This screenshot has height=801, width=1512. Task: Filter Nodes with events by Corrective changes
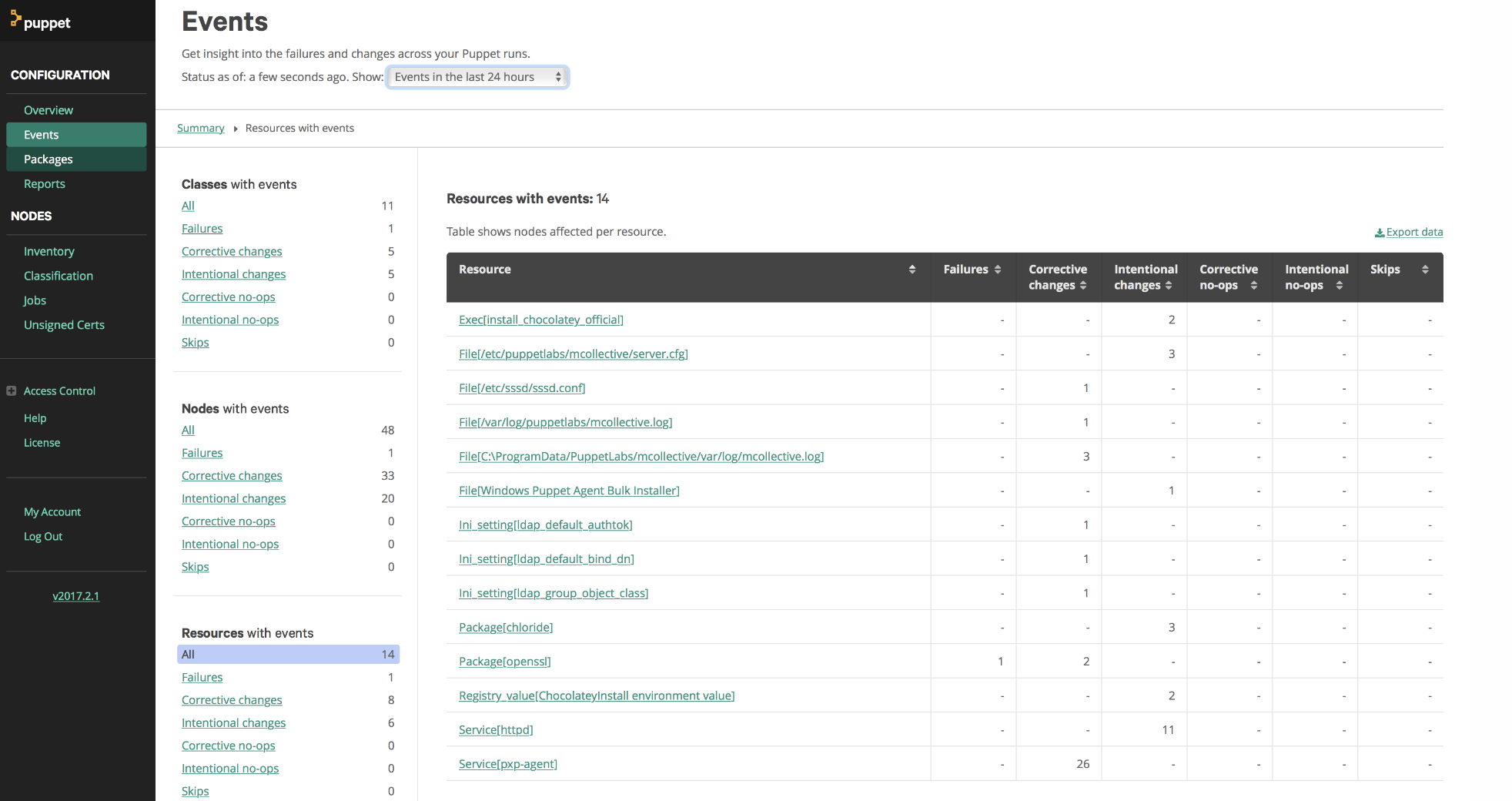coord(232,475)
